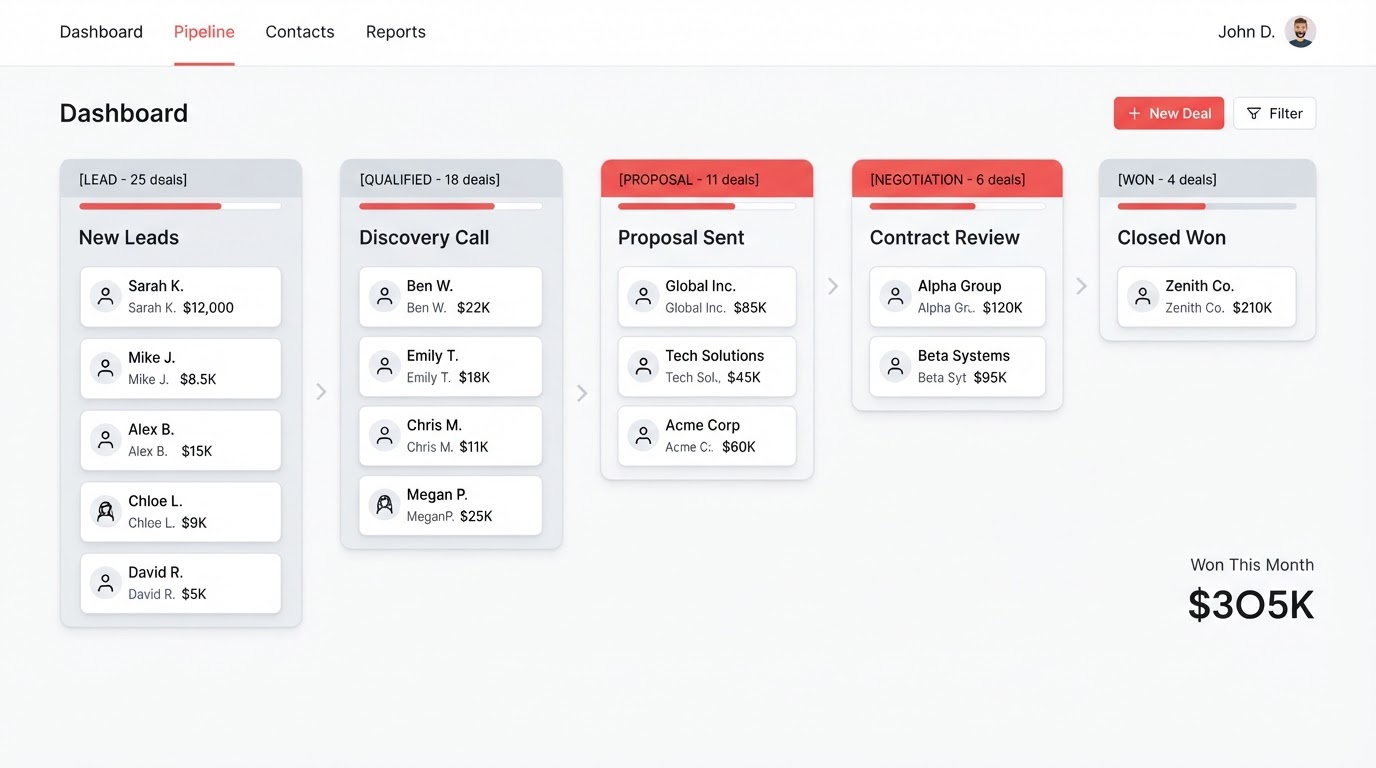Image resolution: width=1376 pixels, height=768 pixels.
Task: Open the Dashboard nav tab
Action: [x=101, y=32]
